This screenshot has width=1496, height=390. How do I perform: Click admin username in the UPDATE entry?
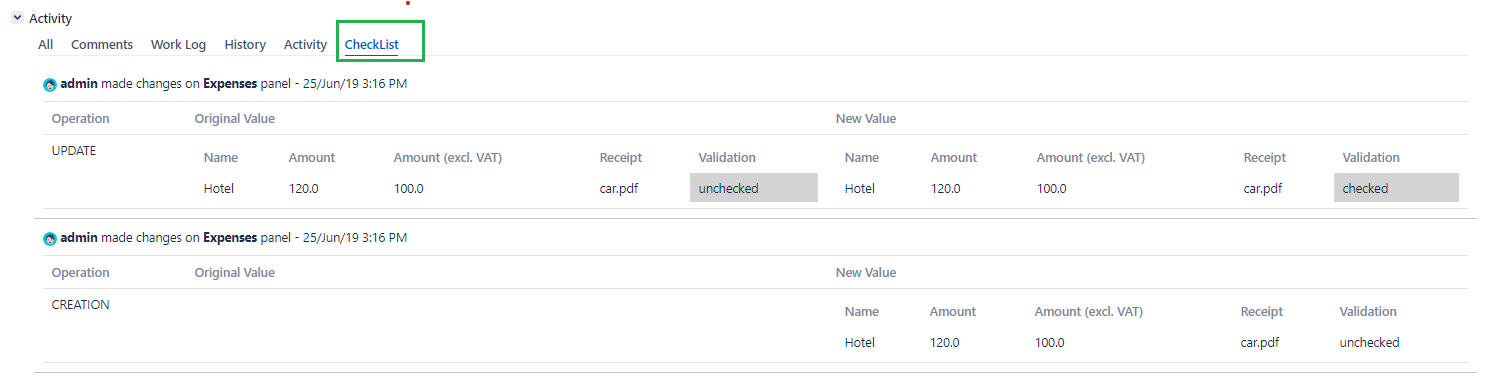(79, 84)
